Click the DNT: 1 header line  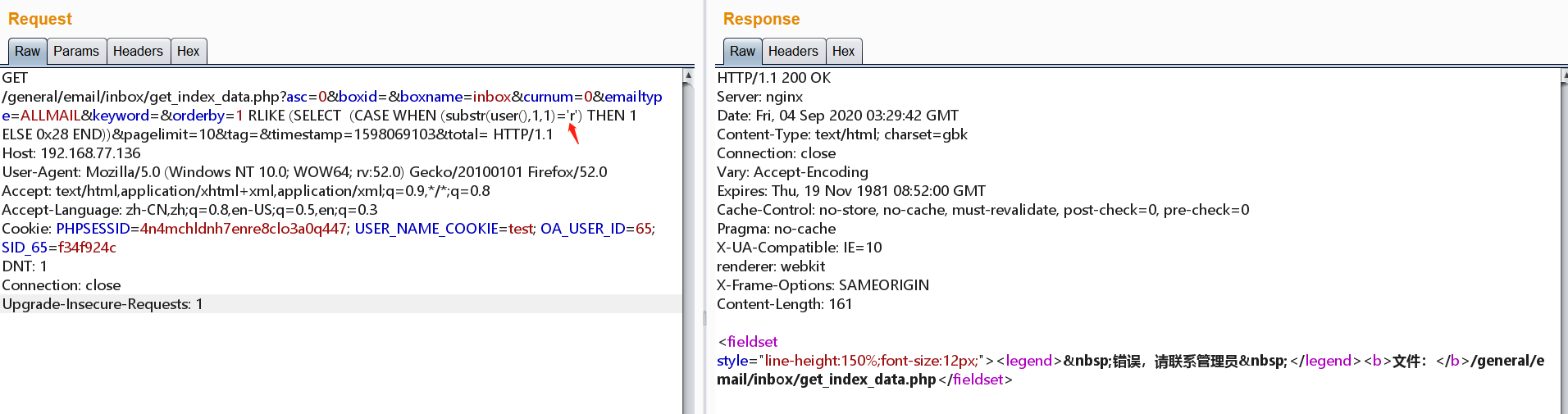(25, 266)
